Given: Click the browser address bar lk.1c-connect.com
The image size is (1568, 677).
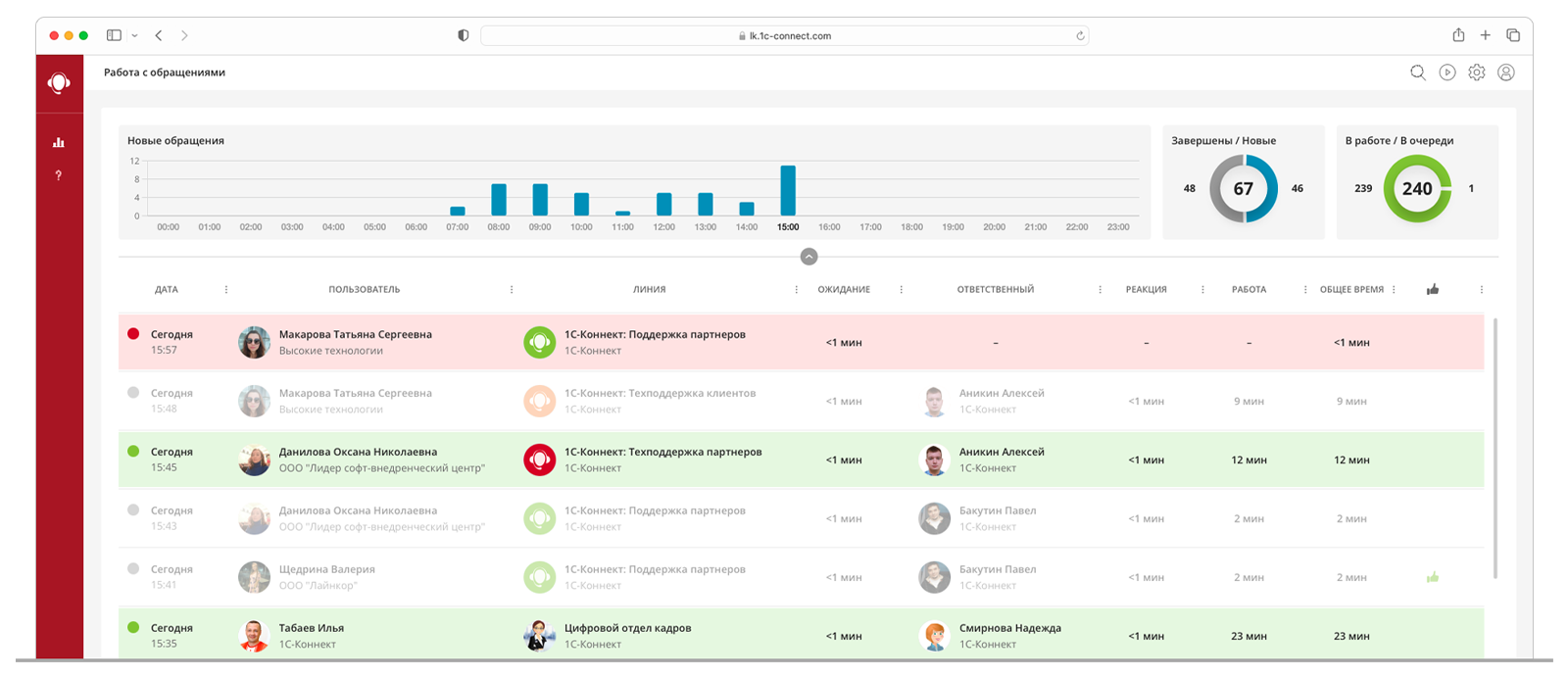Looking at the screenshot, I should 784,36.
